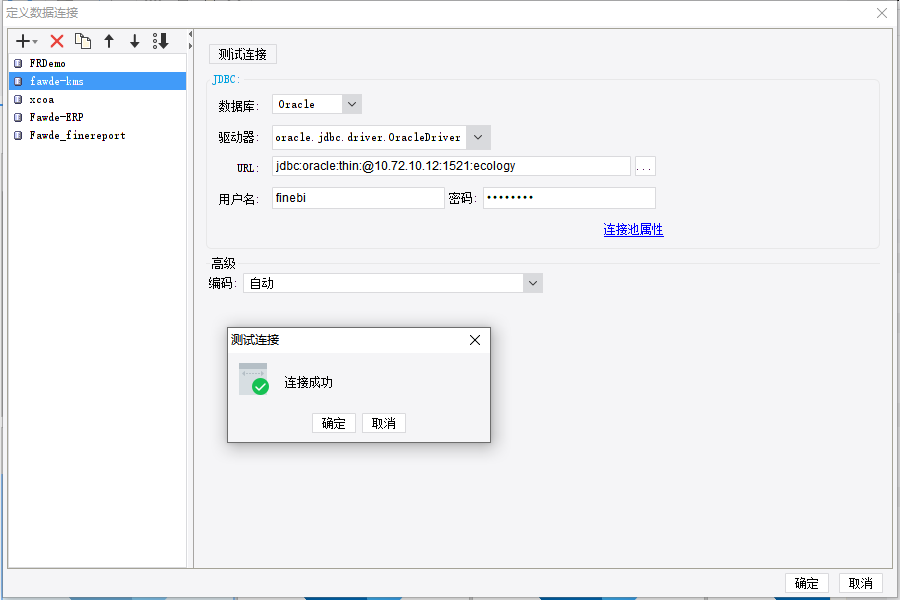The image size is (900, 600).
Task: Click the connection success status icon
Action: 254,379
